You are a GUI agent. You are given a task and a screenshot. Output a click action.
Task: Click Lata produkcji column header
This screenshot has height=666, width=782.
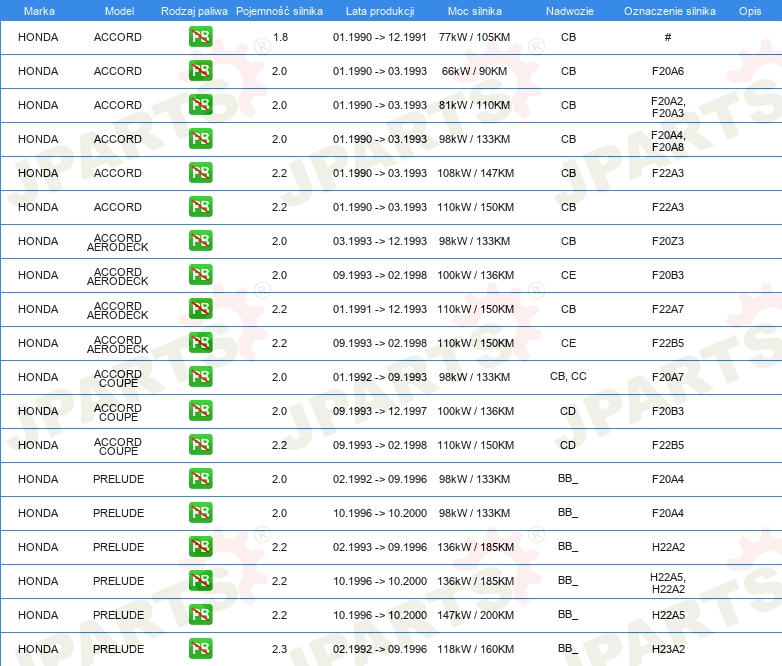coord(380,11)
